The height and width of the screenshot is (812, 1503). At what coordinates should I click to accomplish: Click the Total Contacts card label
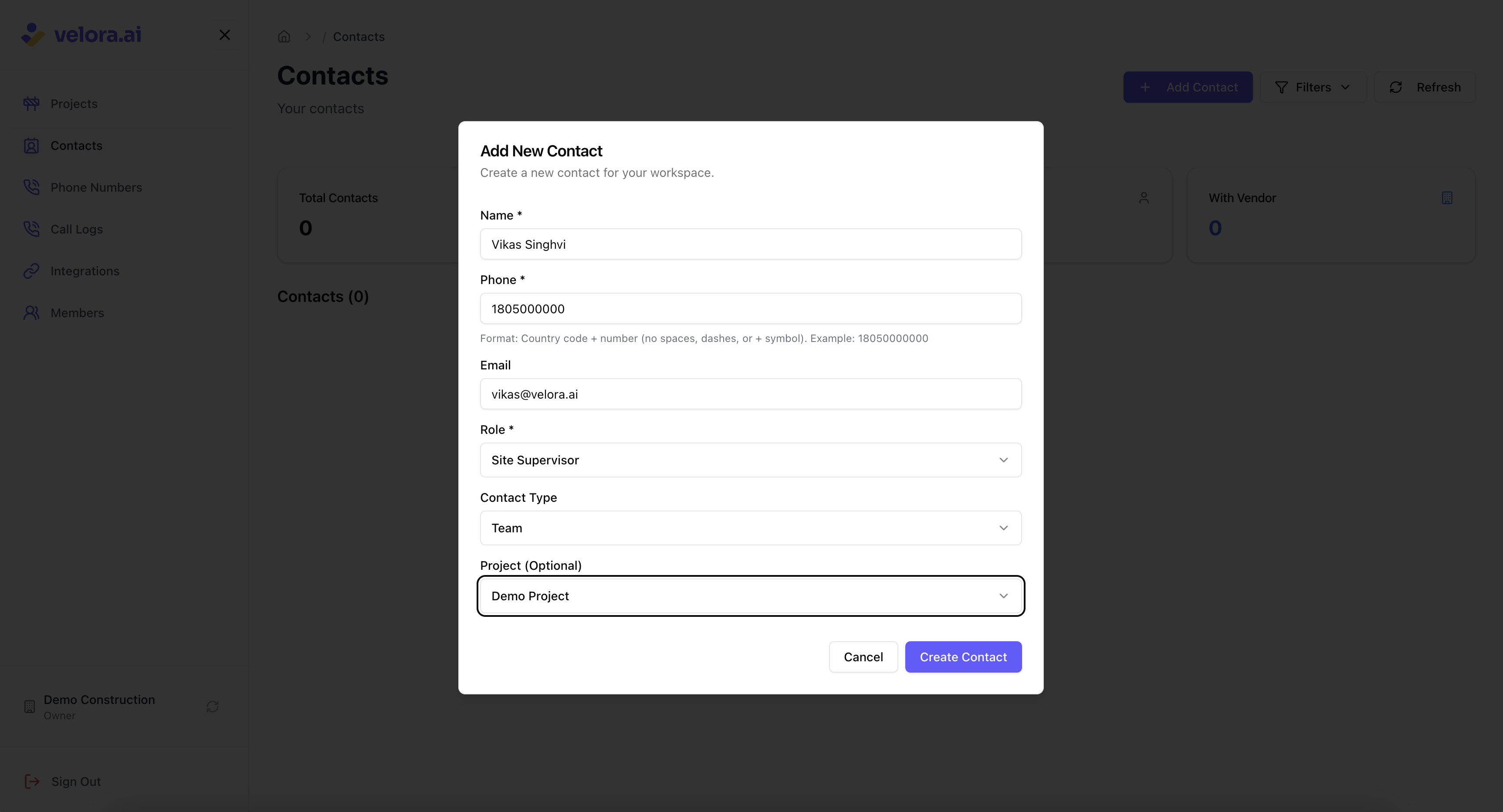(339, 198)
